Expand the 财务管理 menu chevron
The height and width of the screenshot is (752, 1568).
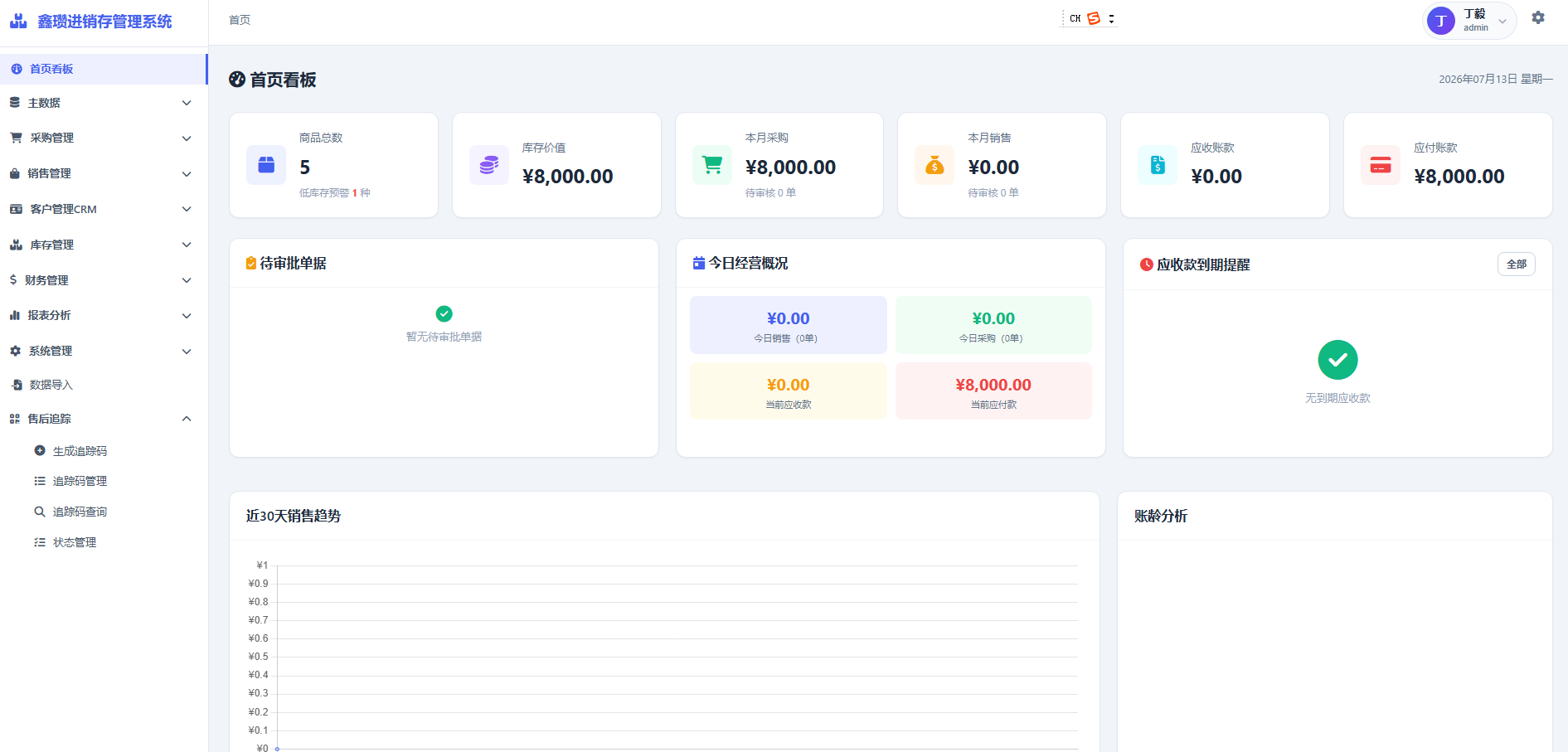point(187,280)
